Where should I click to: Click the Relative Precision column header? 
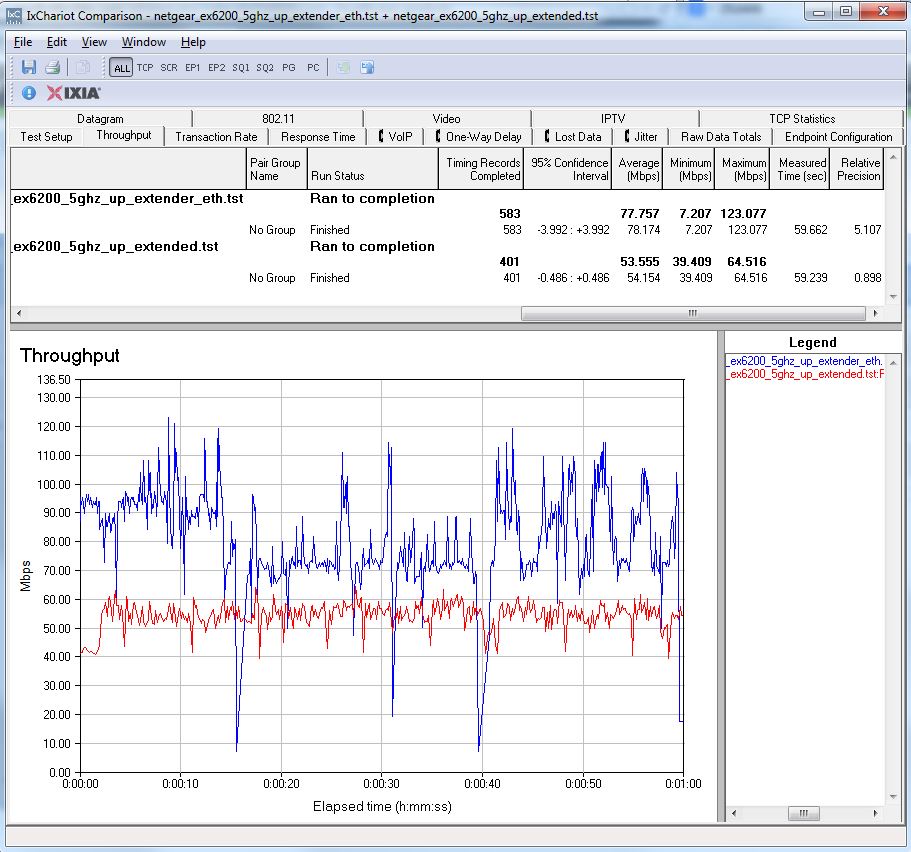(x=856, y=169)
